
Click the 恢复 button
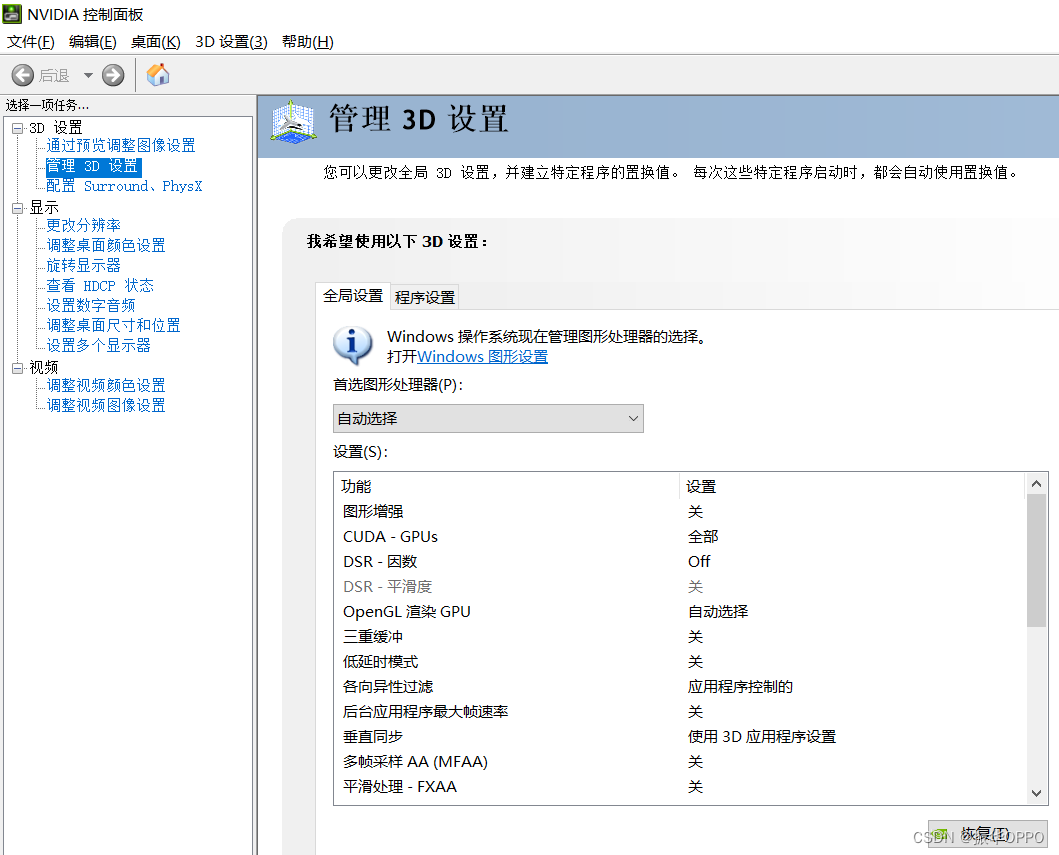click(987, 833)
